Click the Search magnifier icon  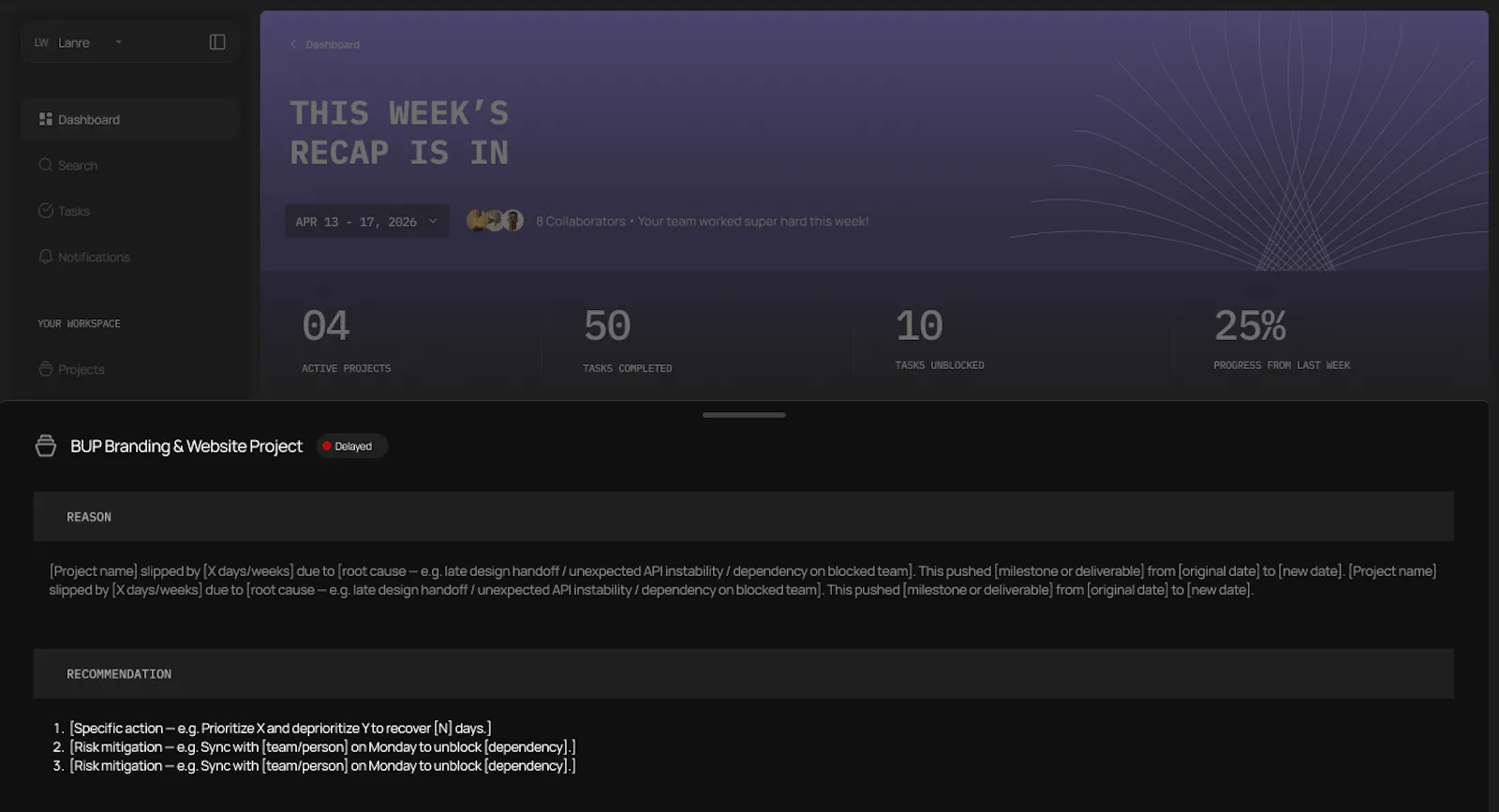tap(45, 165)
